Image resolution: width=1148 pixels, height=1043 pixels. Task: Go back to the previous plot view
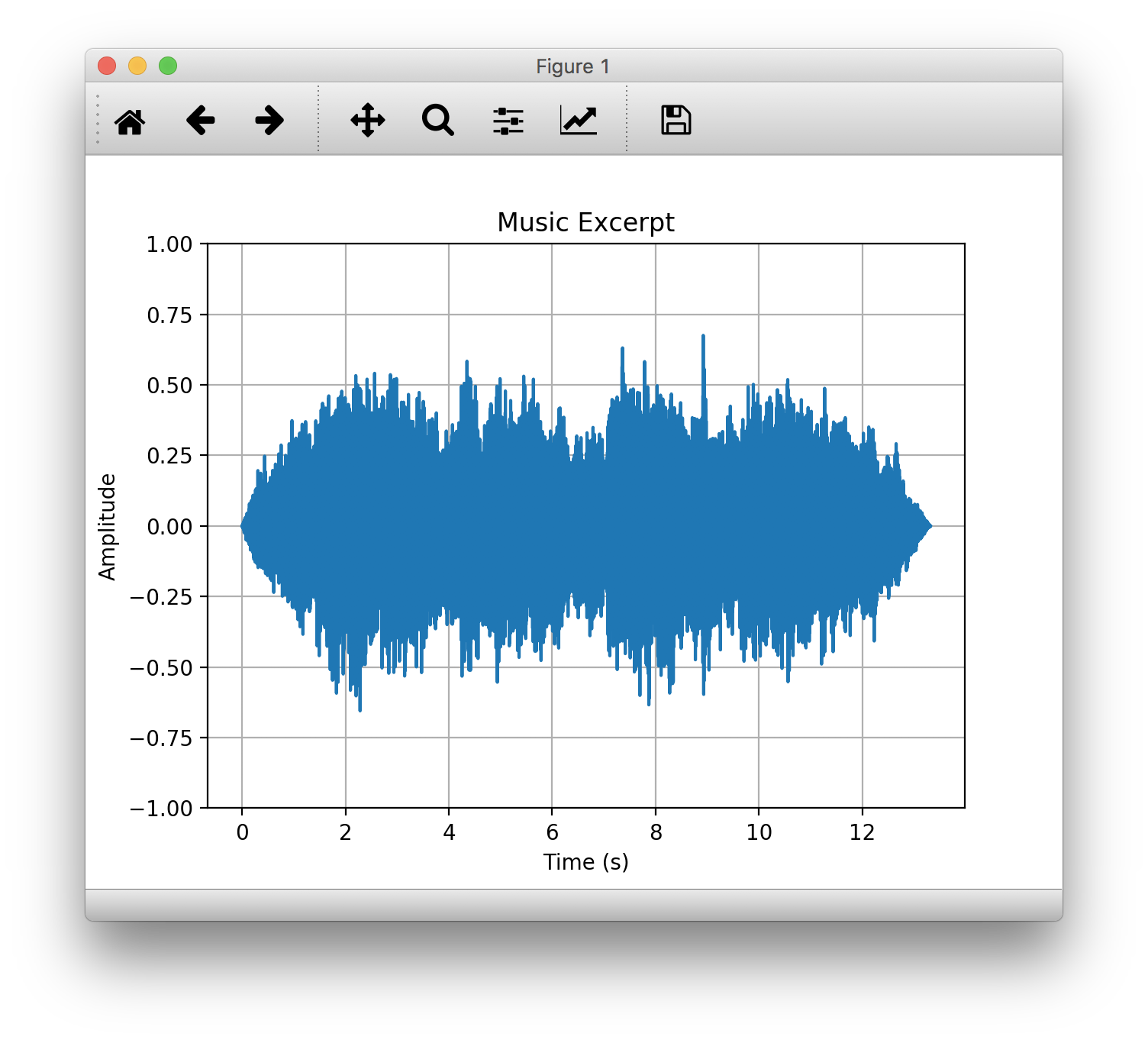(199, 120)
